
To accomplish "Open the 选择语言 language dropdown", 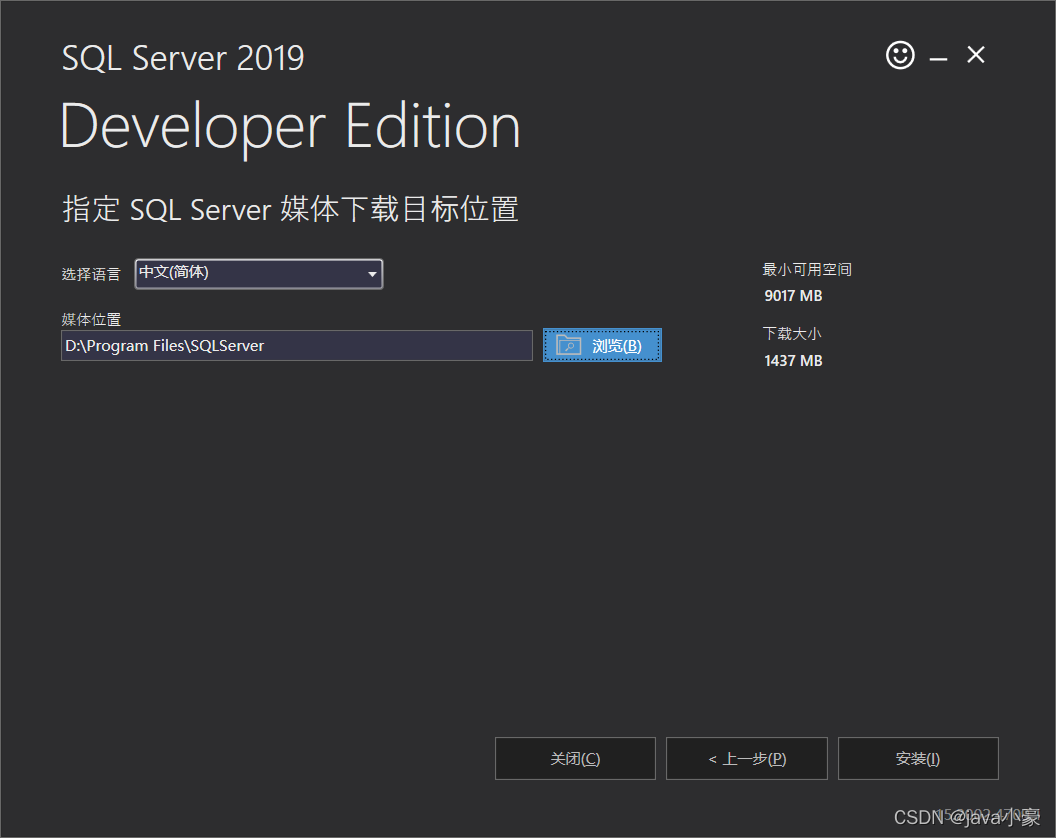I will click(x=259, y=273).
